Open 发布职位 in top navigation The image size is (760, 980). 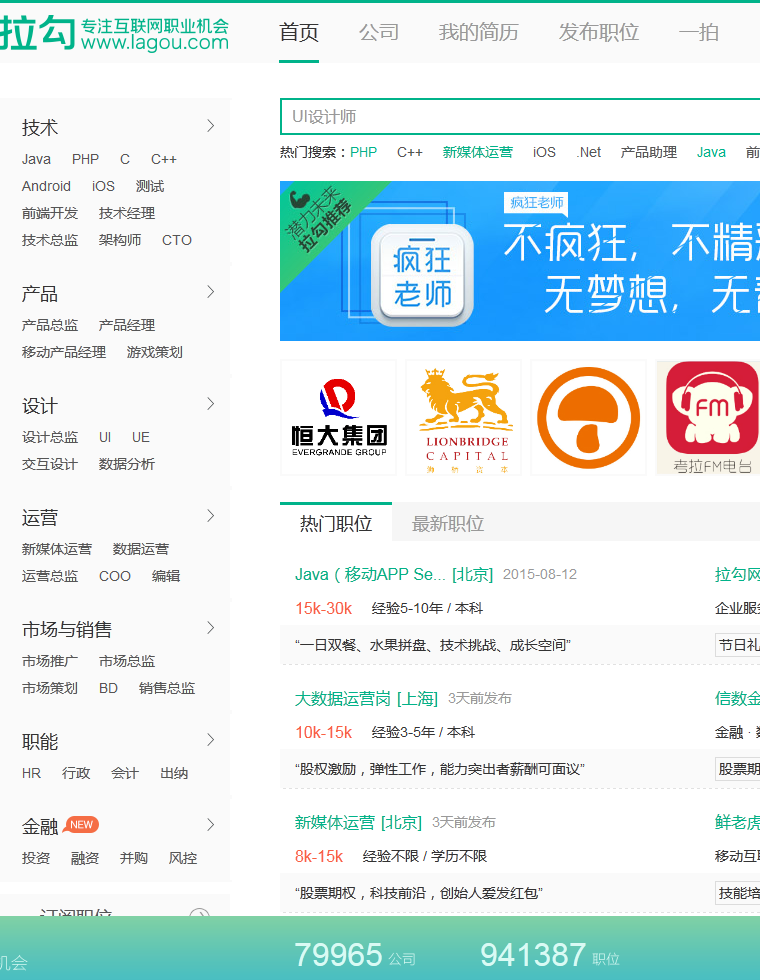pyautogui.click(x=599, y=32)
